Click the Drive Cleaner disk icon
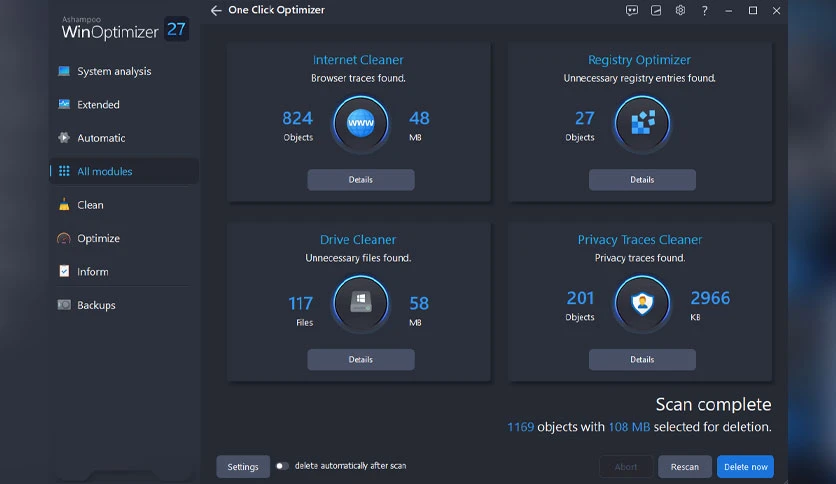The height and width of the screenshot is (484, 836). click(360, 302)
